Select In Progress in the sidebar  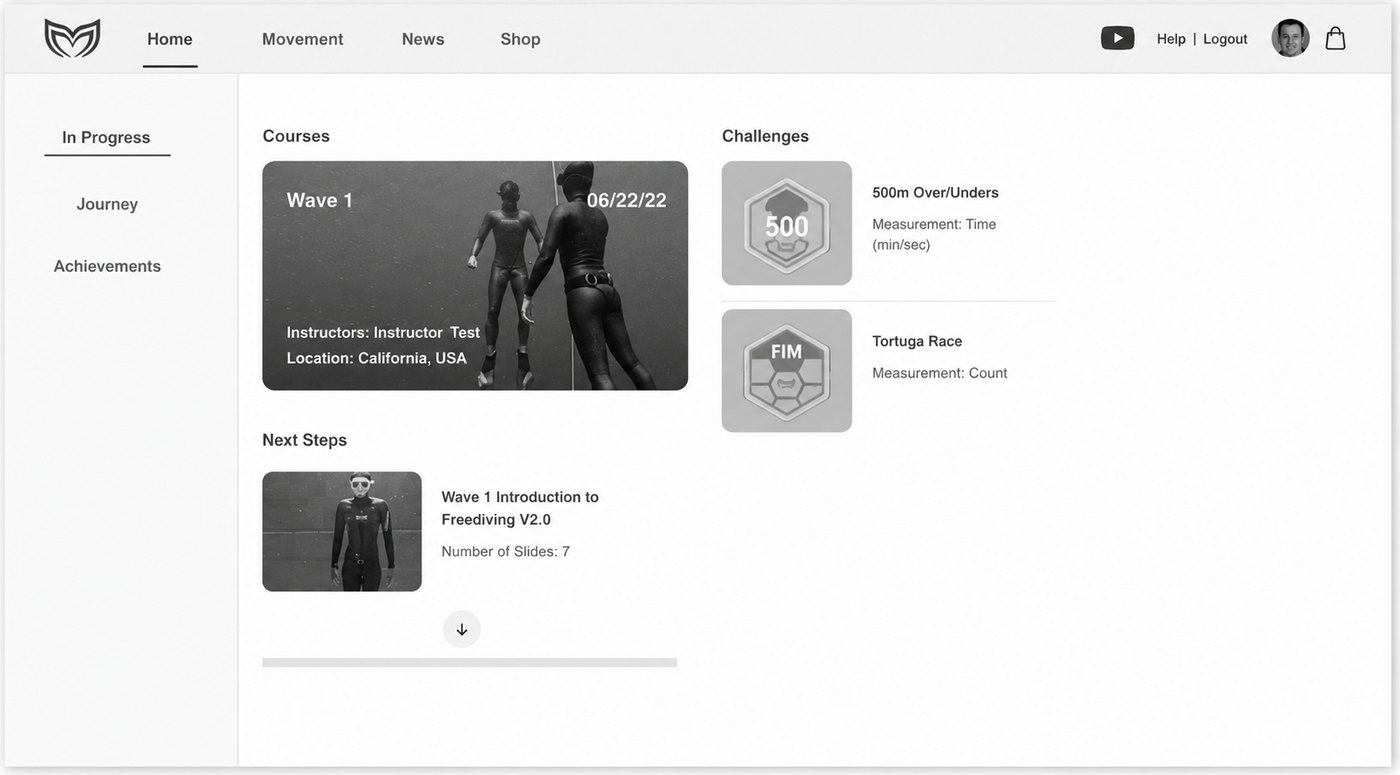[x=106, y=137]
